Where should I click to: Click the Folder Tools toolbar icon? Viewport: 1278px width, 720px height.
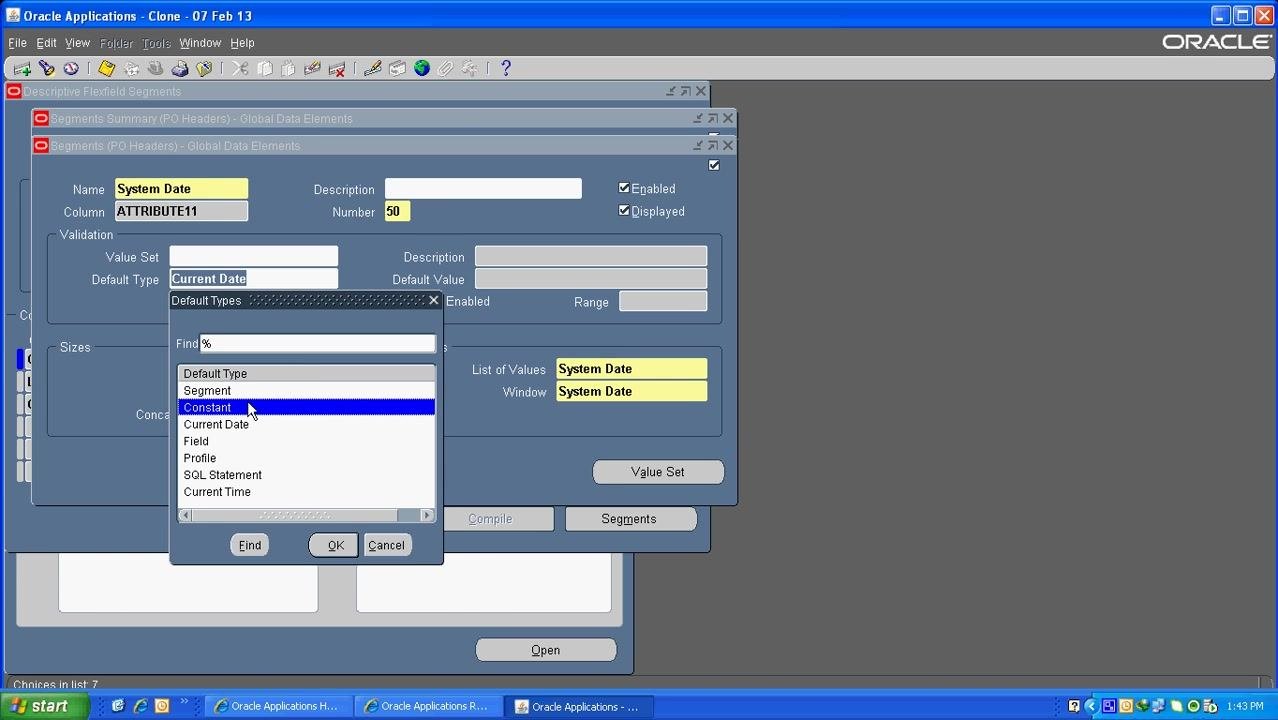click(470, 69)
